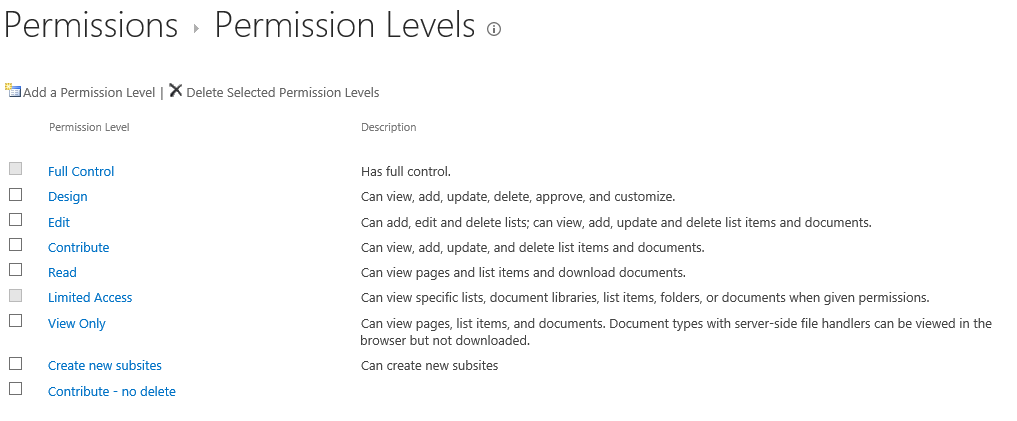1017x421 pixels.
Task: Open the Full Control permission level
Action: click(x=81, y=172)
